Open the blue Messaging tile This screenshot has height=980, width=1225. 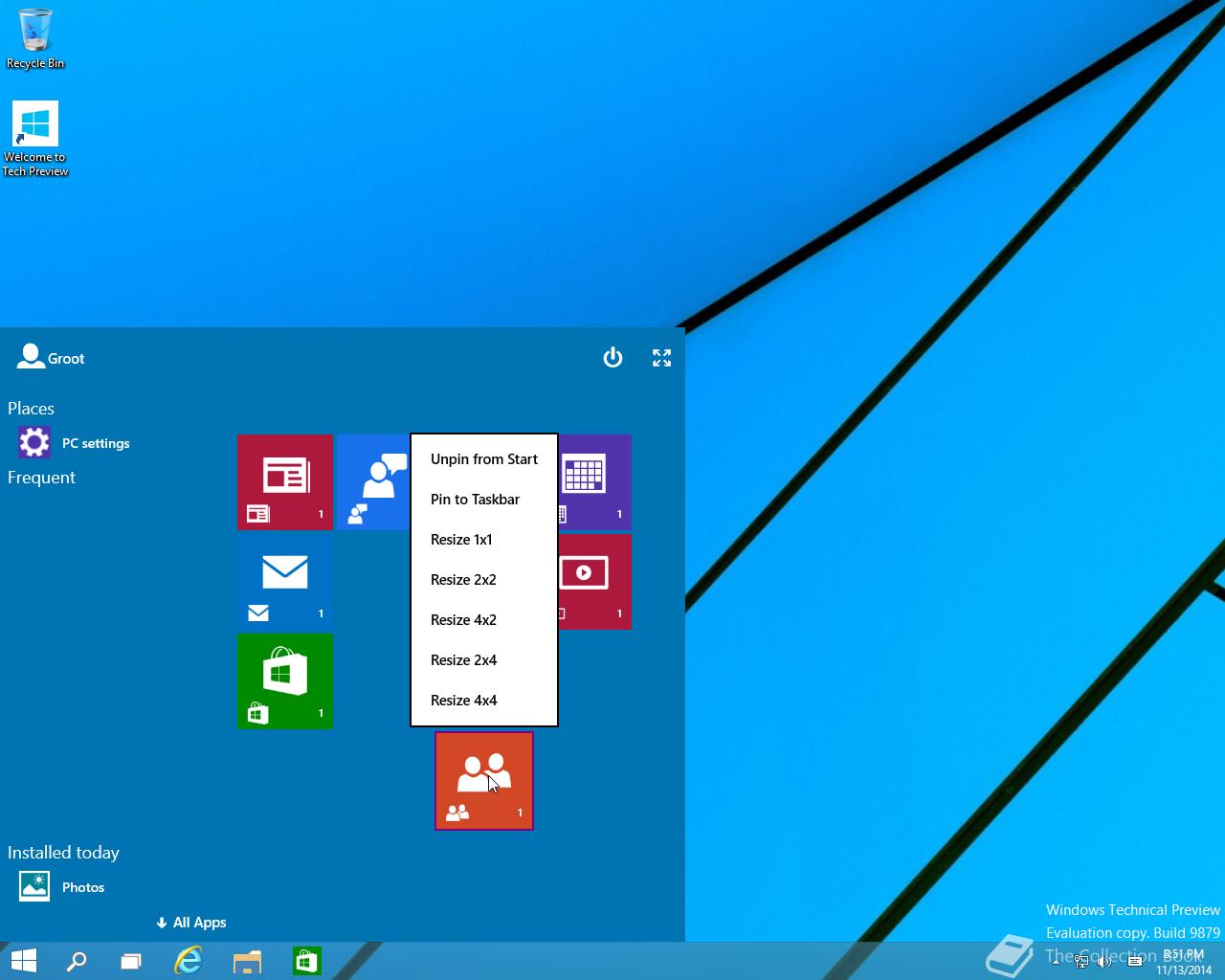(x=373, y=482)
